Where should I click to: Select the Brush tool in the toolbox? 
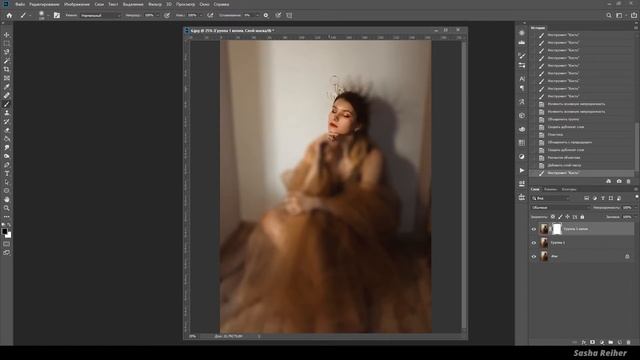click(7, 104)
